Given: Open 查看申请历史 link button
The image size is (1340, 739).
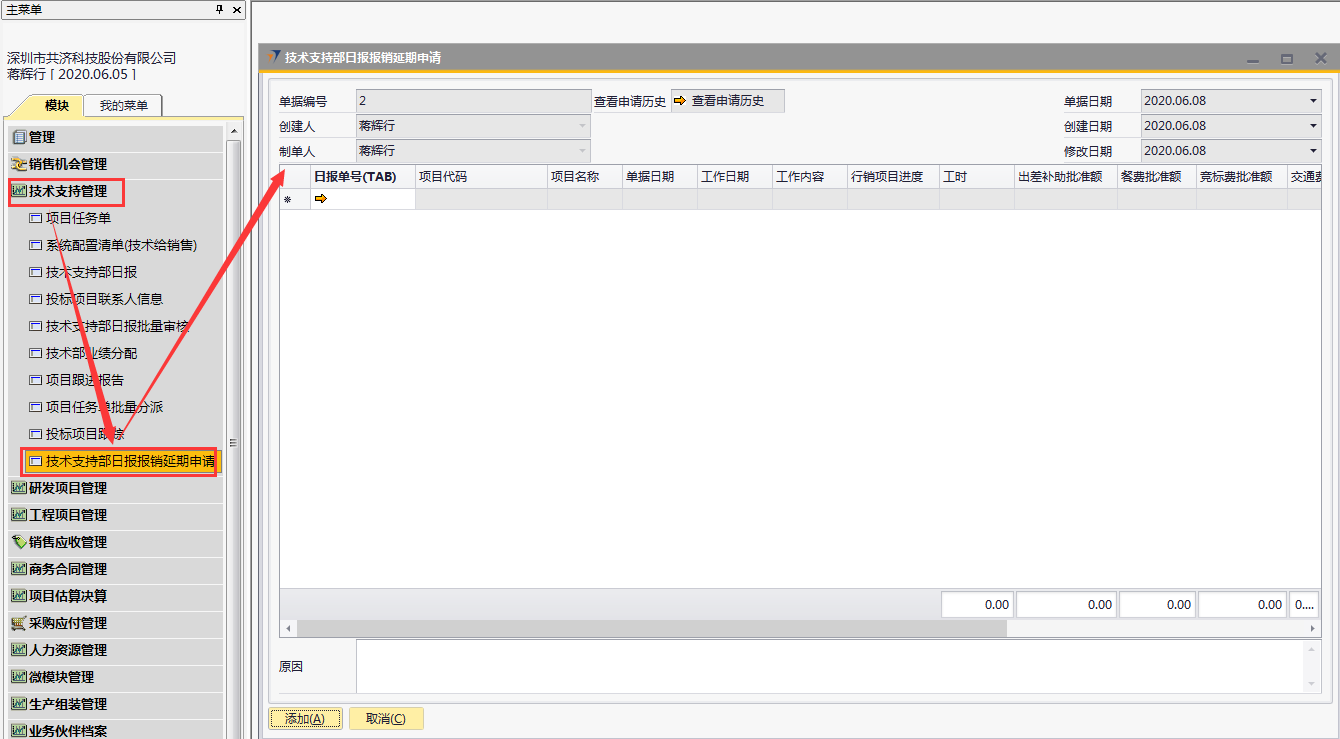Looking at the screenshot, I should (x=727, y=101).
